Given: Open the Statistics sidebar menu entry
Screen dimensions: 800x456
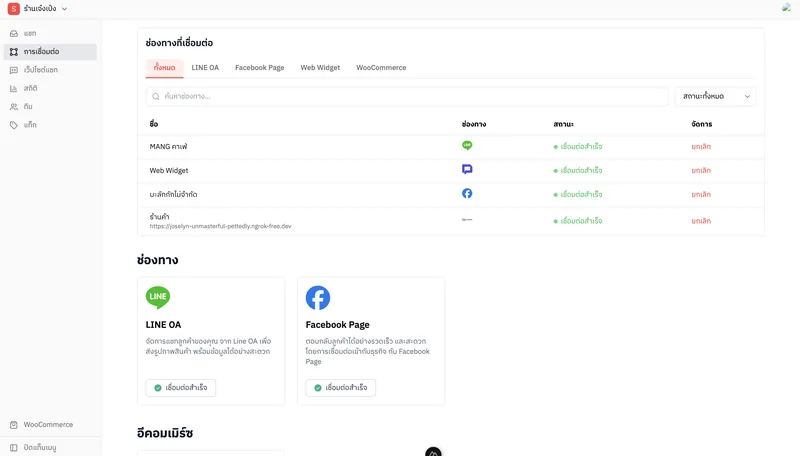Looking at the screenshot, I should [x=31, y=88].
